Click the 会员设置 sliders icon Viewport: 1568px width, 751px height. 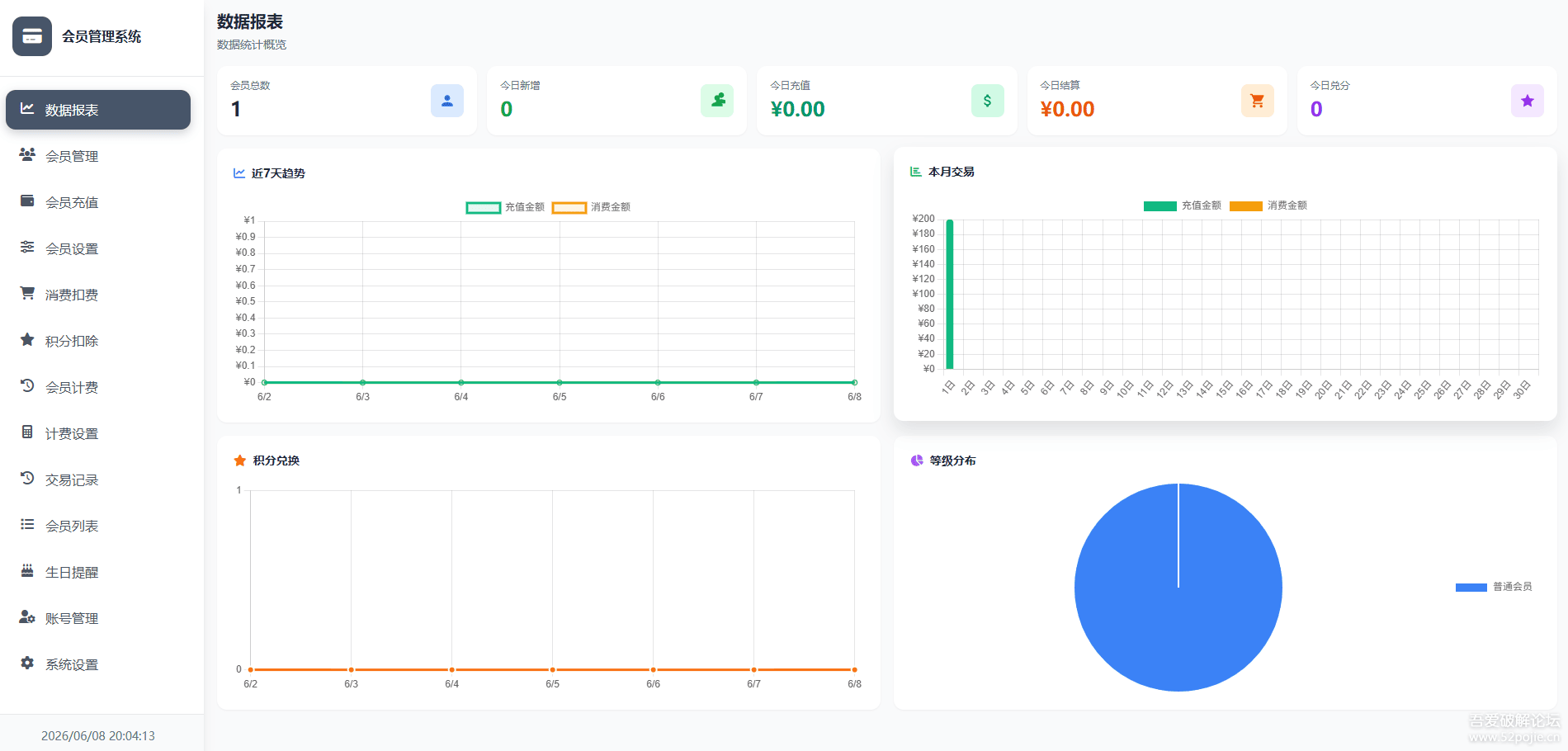[27, 247]
